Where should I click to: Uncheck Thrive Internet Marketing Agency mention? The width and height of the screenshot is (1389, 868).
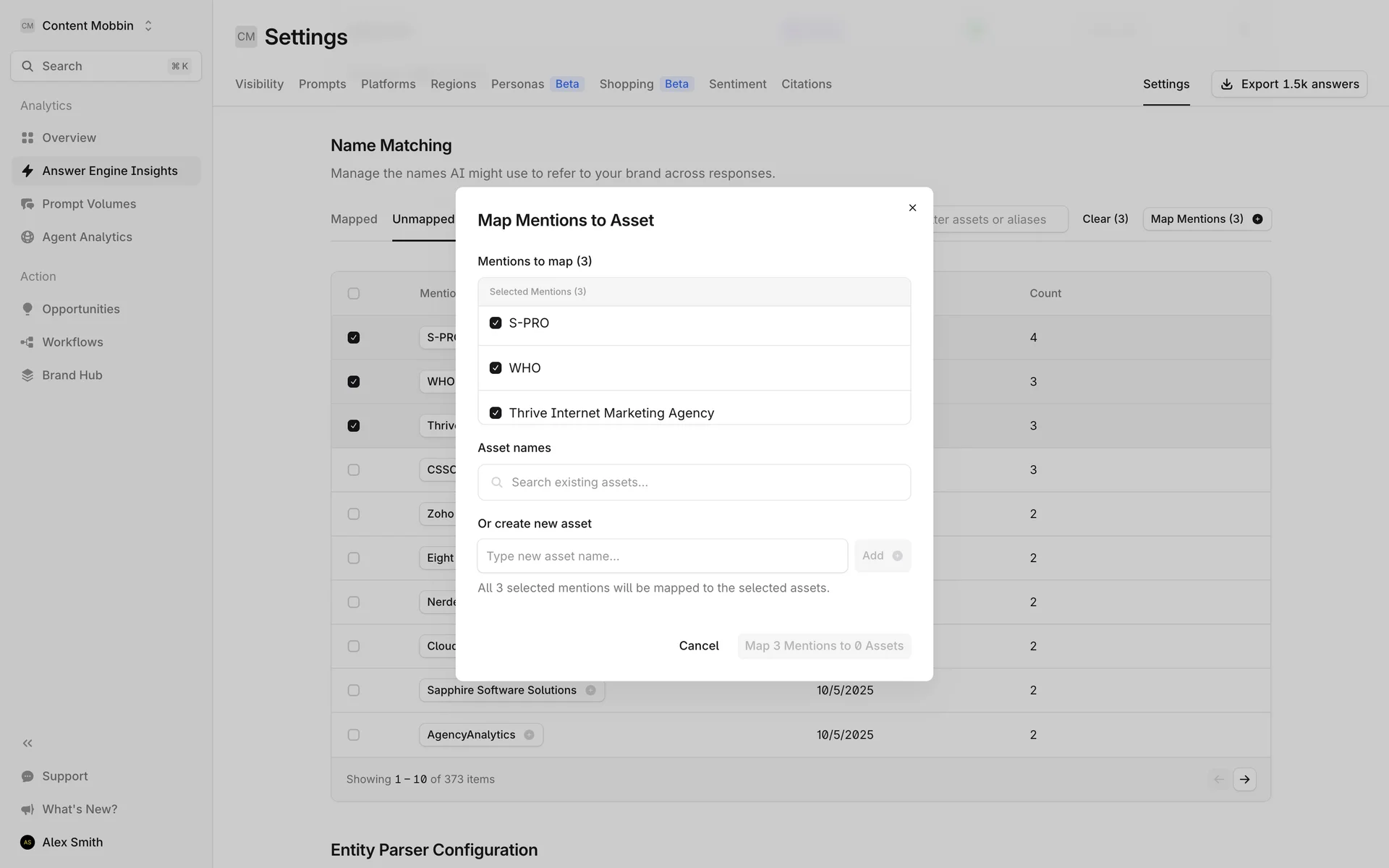[496, 413]
